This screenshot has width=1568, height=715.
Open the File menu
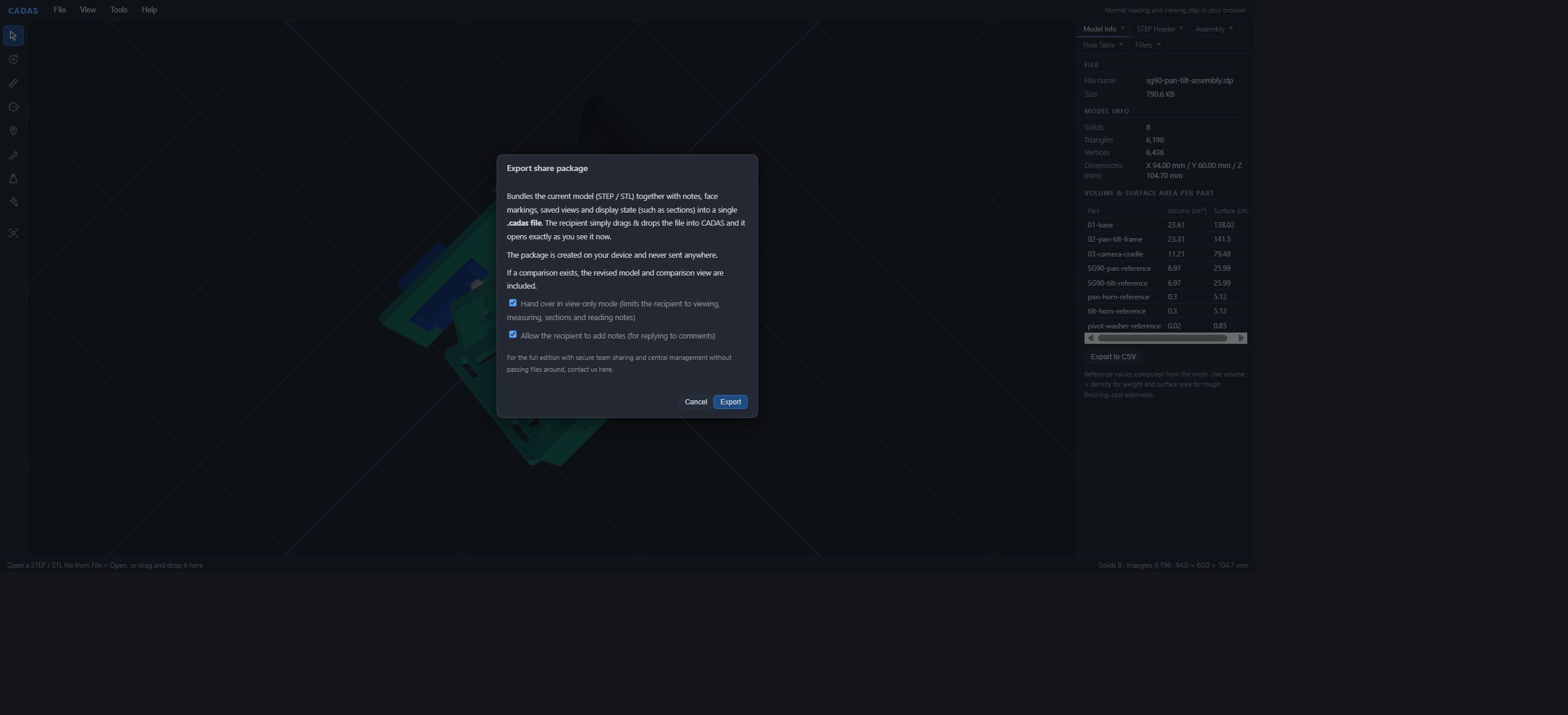(59, 10)
